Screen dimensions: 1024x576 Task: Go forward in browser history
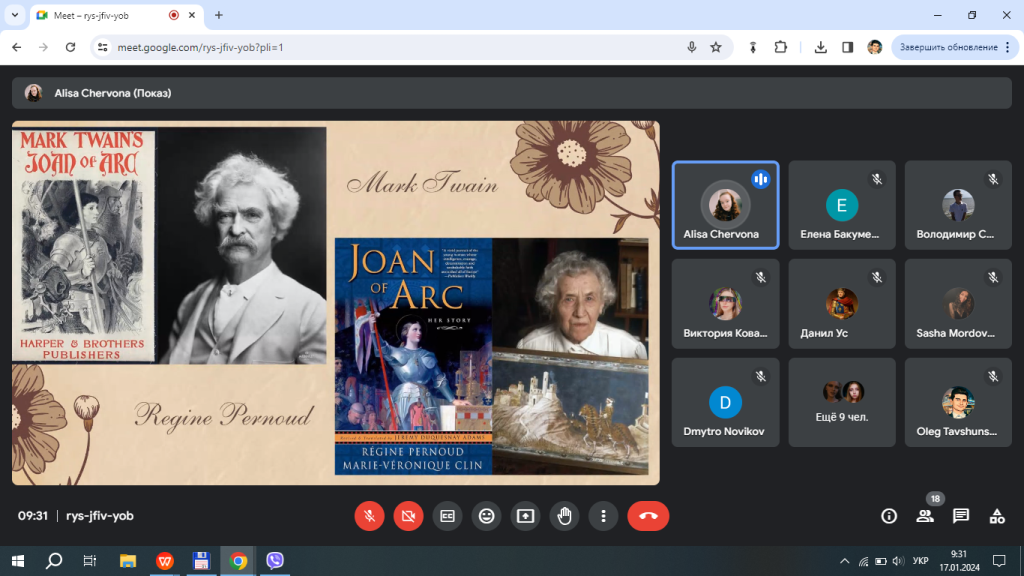(x=43, y=47)
